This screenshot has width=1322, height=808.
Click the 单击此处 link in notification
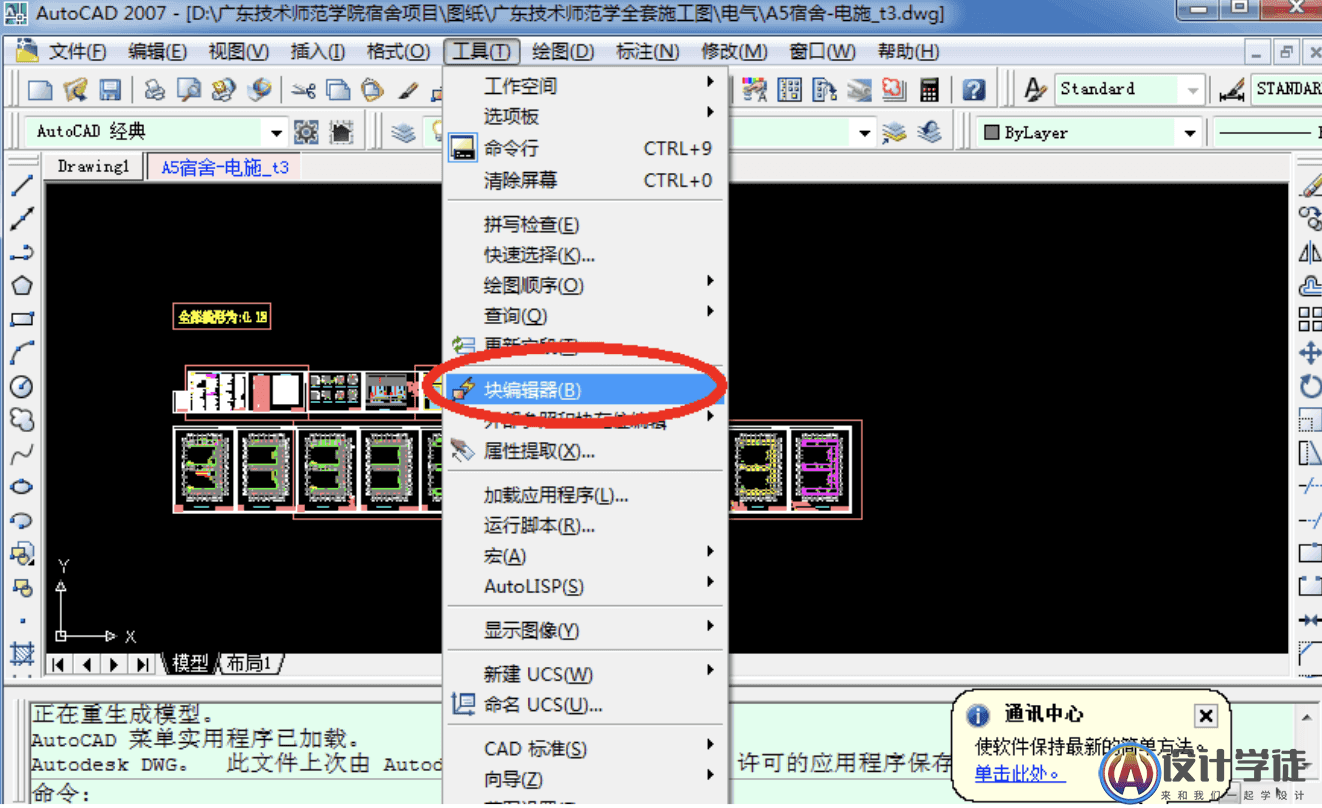(x=1020, y=774)
